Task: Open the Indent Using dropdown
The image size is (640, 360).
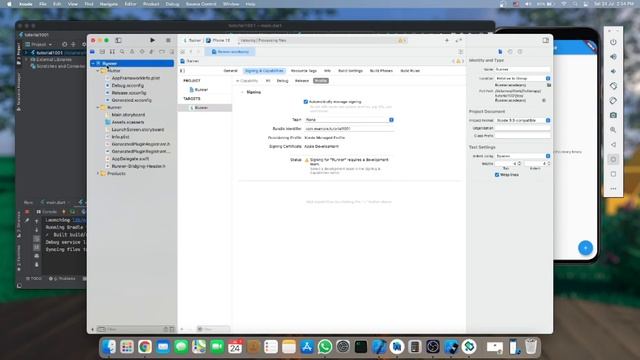Action: point(522,156)
